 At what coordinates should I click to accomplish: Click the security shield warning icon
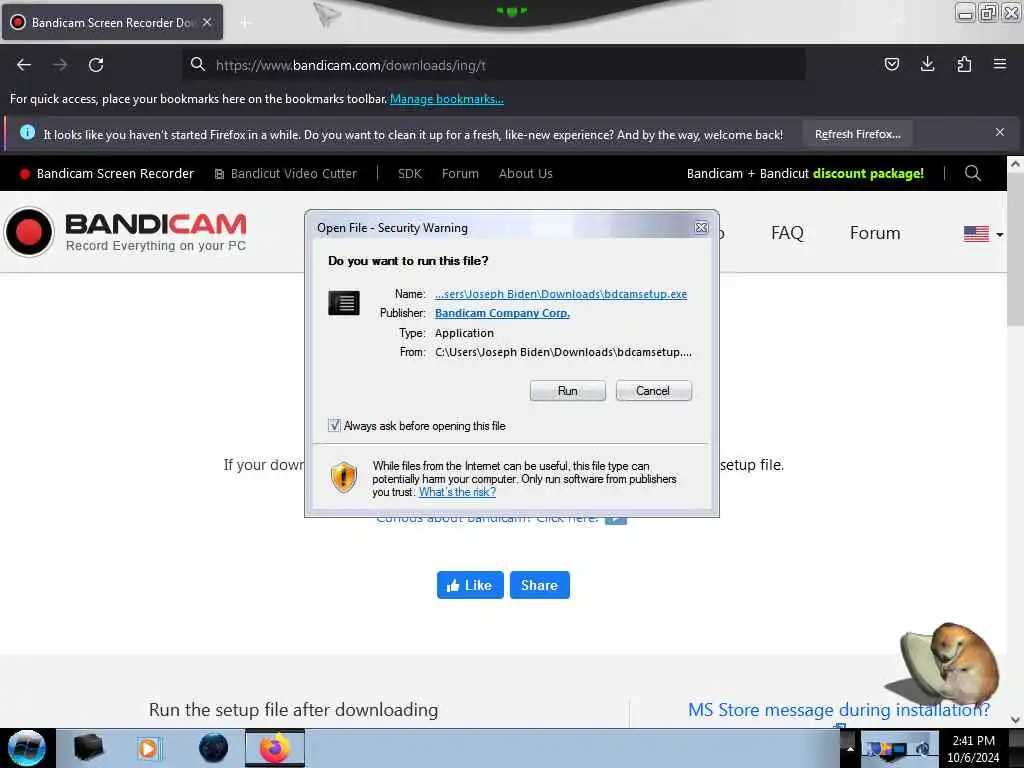pos(344,477)
